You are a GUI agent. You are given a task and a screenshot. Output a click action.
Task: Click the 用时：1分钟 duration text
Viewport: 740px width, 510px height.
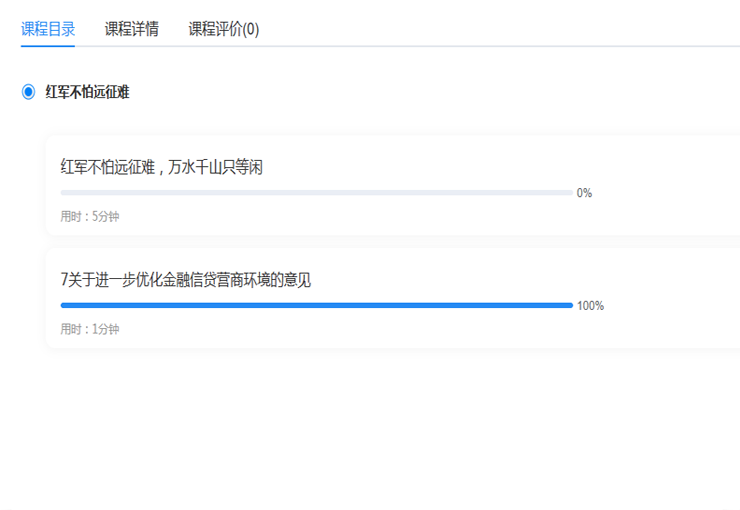click(89, 329)
